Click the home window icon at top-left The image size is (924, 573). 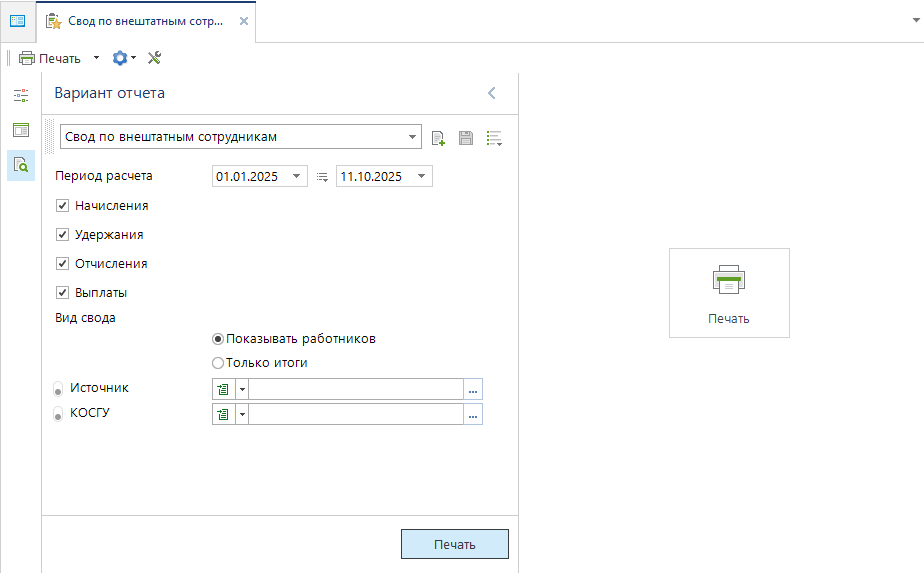[x=17, y=21]
